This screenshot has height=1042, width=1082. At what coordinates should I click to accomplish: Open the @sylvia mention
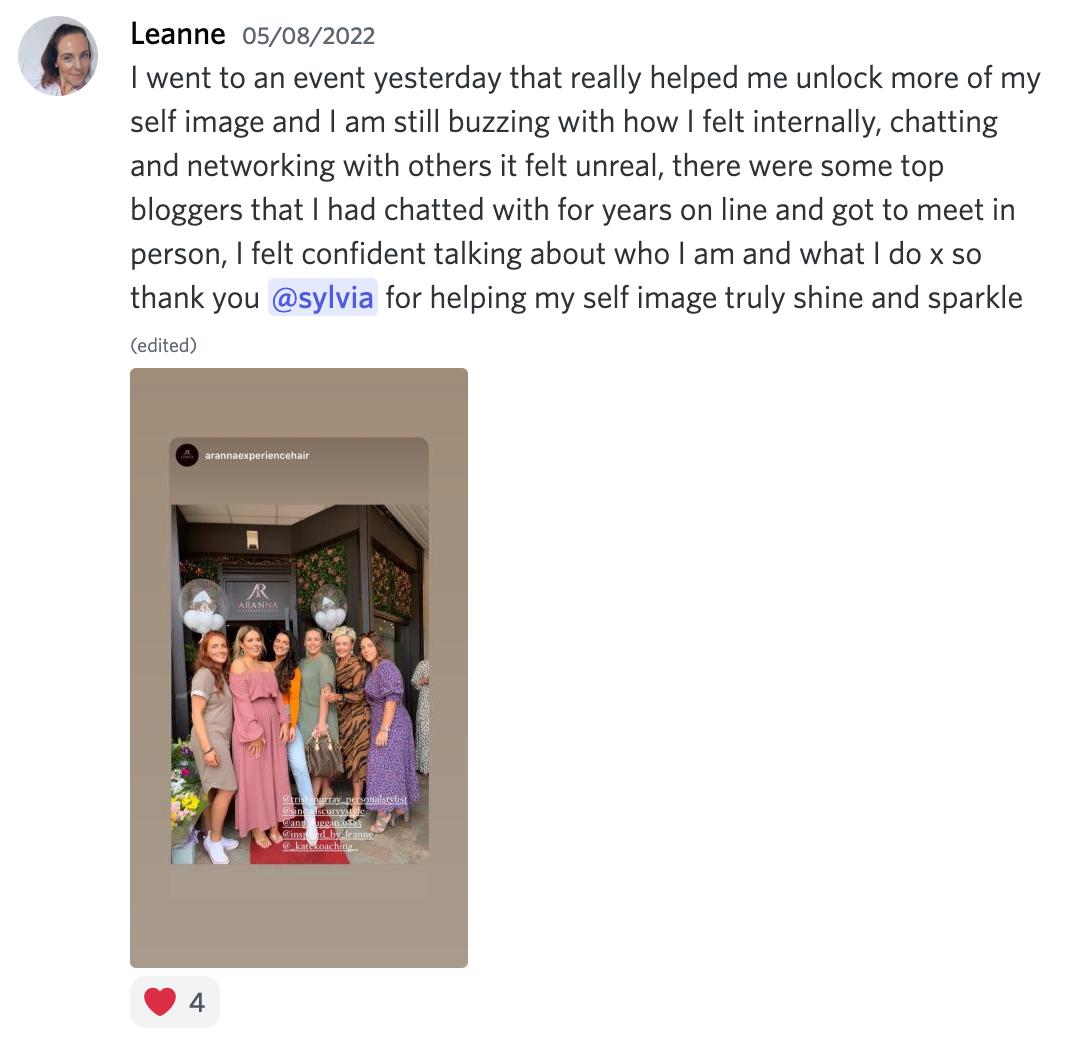tap(322, 297)
